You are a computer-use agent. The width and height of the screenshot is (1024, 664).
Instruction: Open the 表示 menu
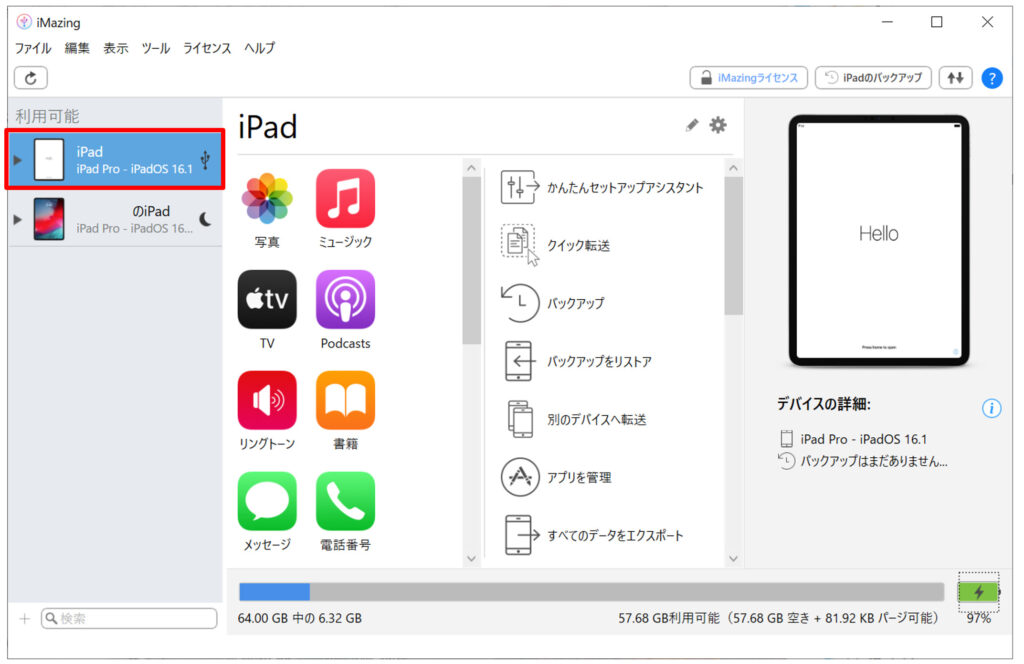(x=116, y=48)
